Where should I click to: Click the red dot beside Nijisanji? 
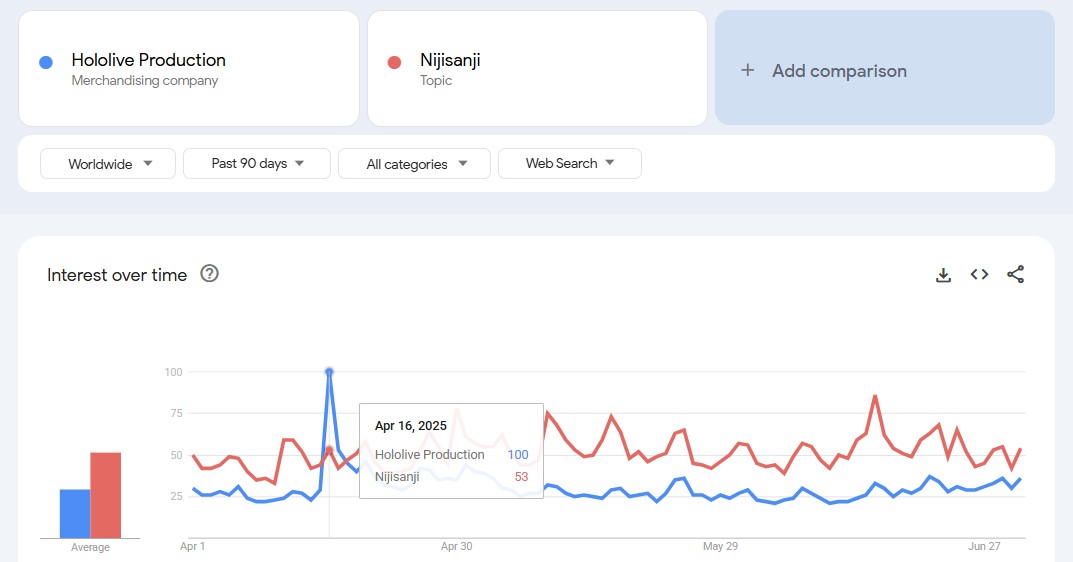click(394, 62)
